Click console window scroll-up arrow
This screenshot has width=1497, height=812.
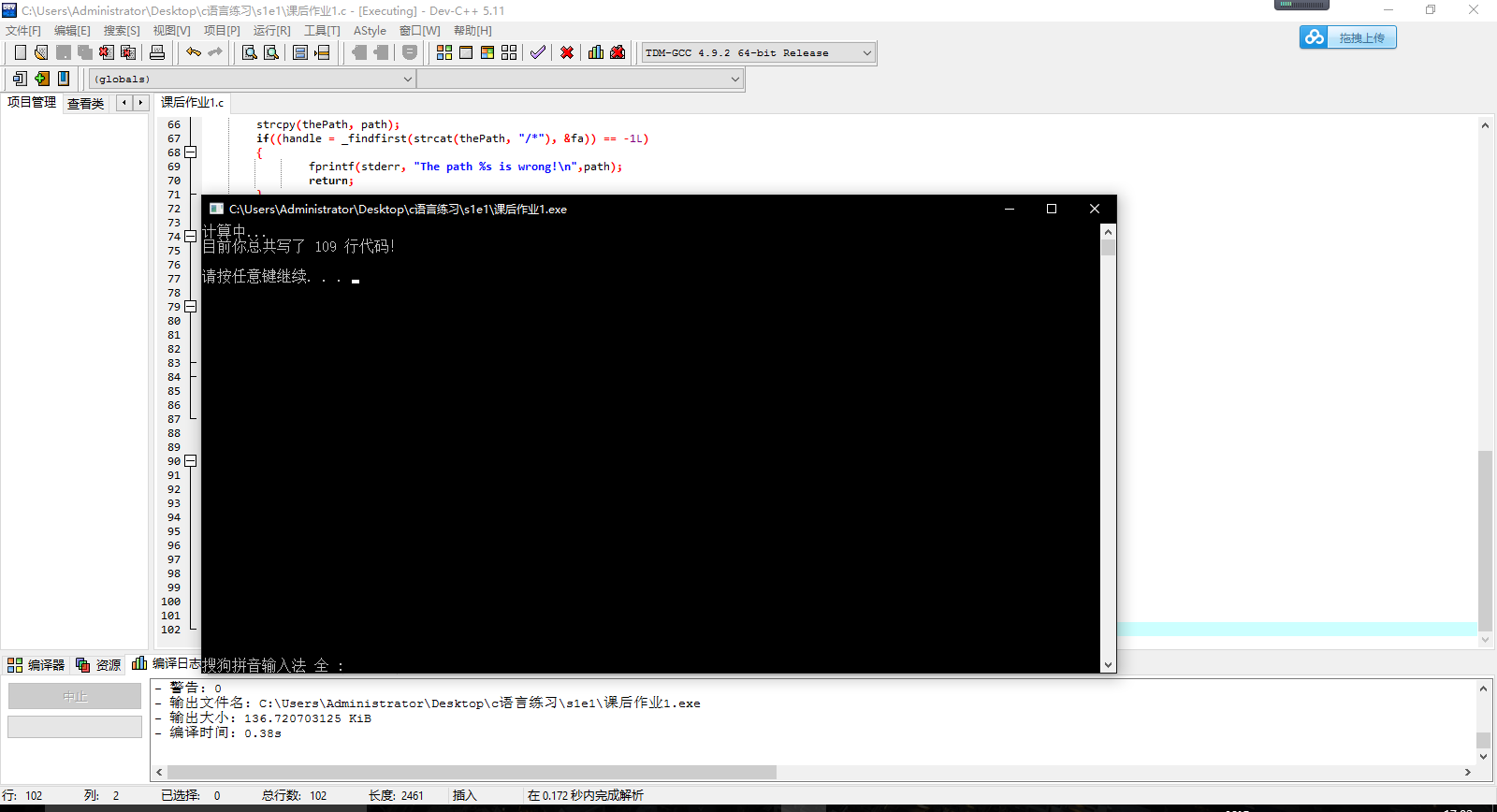[1108, 231]
